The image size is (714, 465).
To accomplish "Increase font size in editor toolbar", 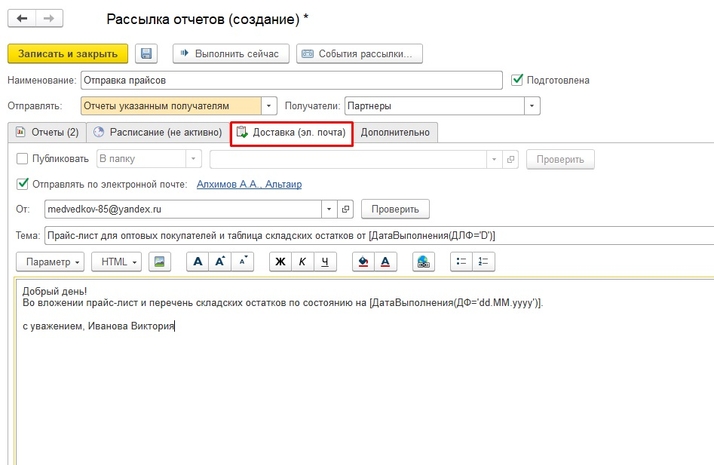I will (x=220, y=262).
